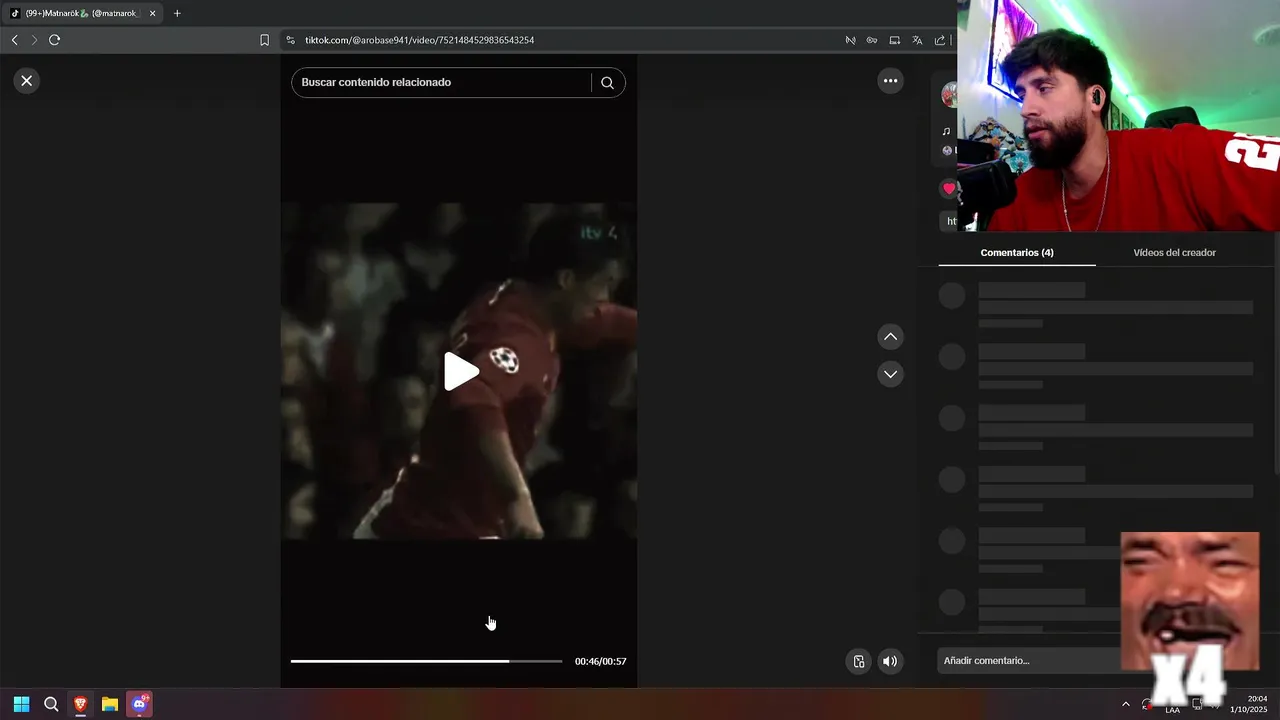The height and width of the screenshot is (720, 1280).
Task: Show hidden system tray icons
Action: pos(1126,704)
